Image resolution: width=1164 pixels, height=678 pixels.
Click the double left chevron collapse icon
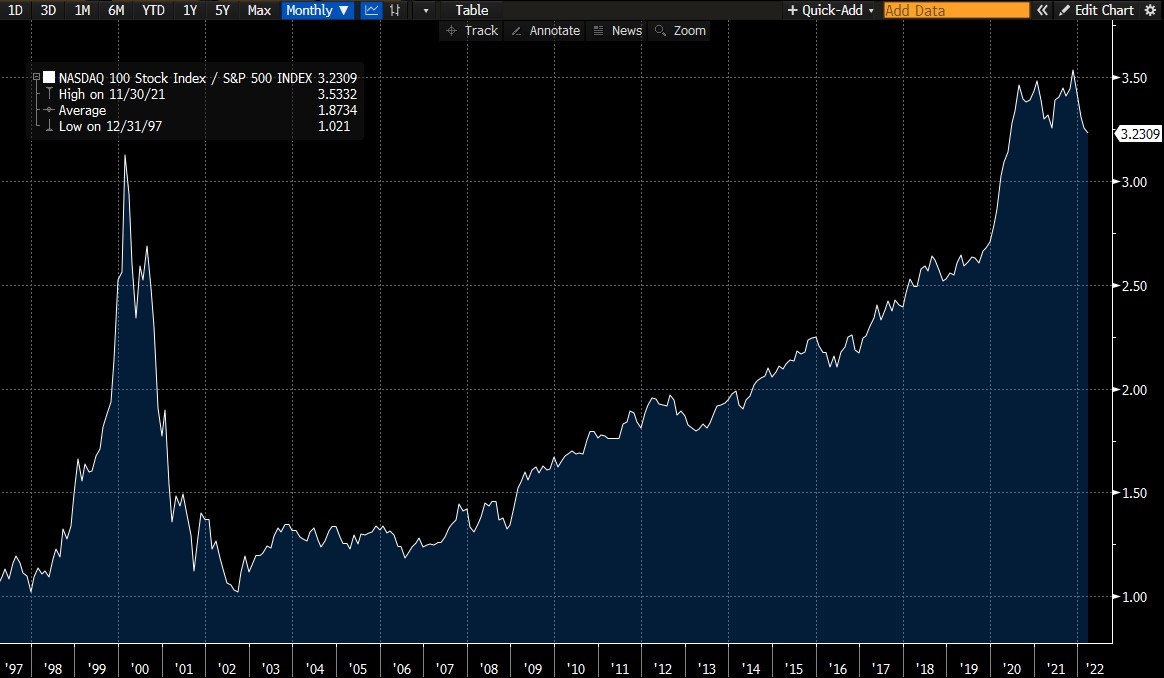[1041, 10]
